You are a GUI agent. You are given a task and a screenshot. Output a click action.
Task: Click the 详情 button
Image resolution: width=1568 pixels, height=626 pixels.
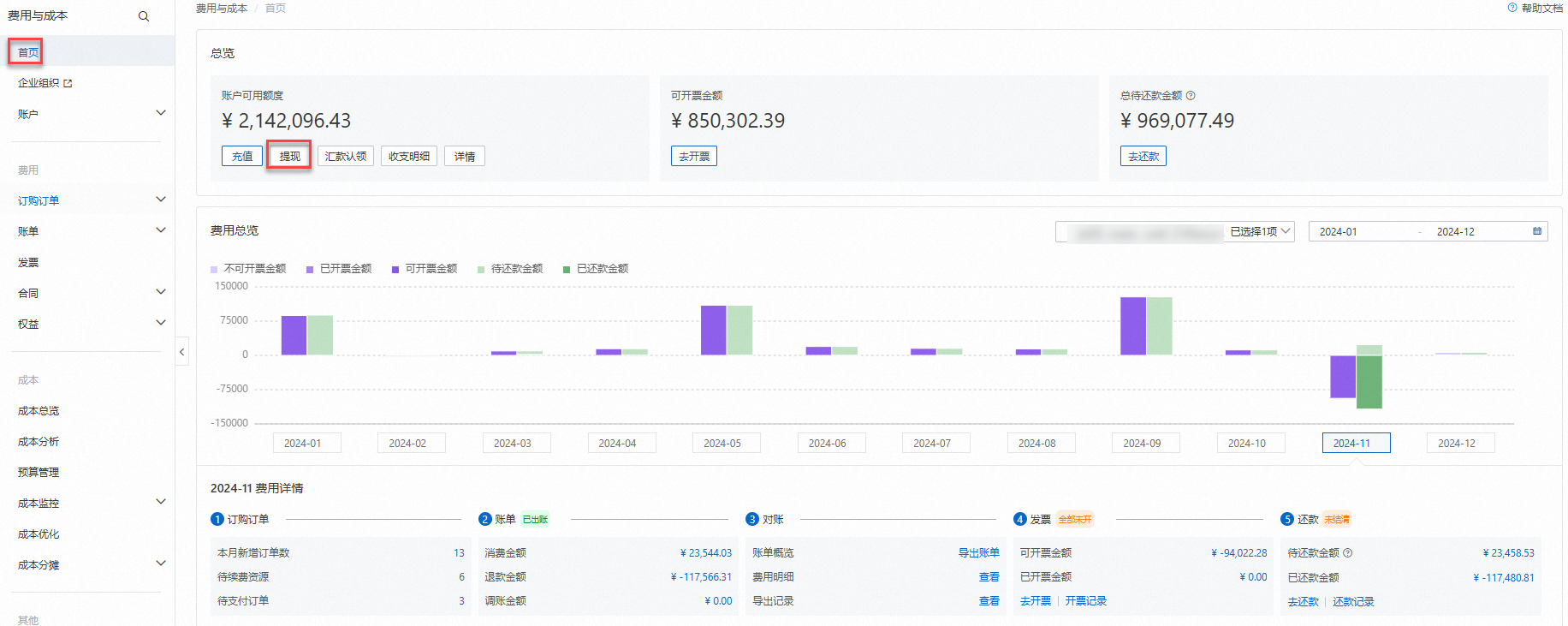pyautogui.click(x=465, y=156)
